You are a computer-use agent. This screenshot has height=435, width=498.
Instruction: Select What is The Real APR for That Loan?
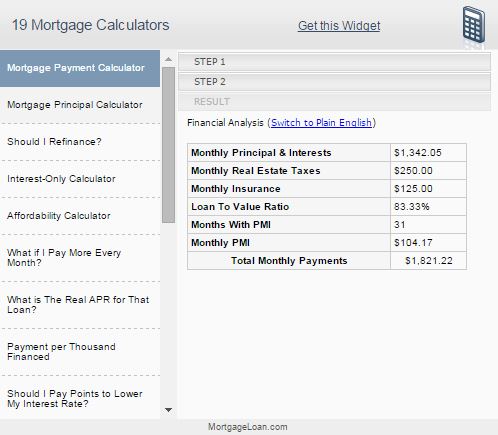point(80,305)
